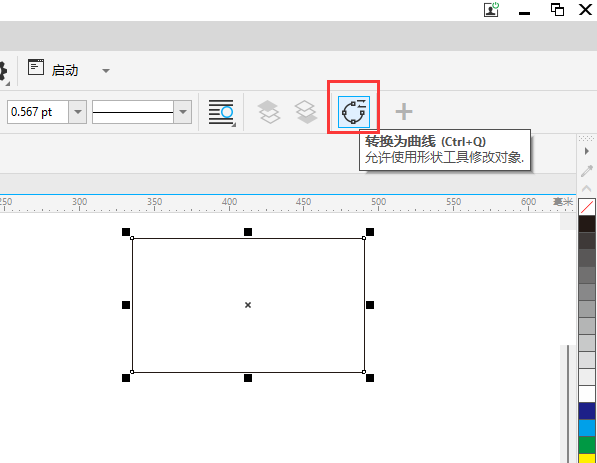The image size is (597, 463).
Task: Select the eyedropper in the color palette
Action: (x=587, y=171)
